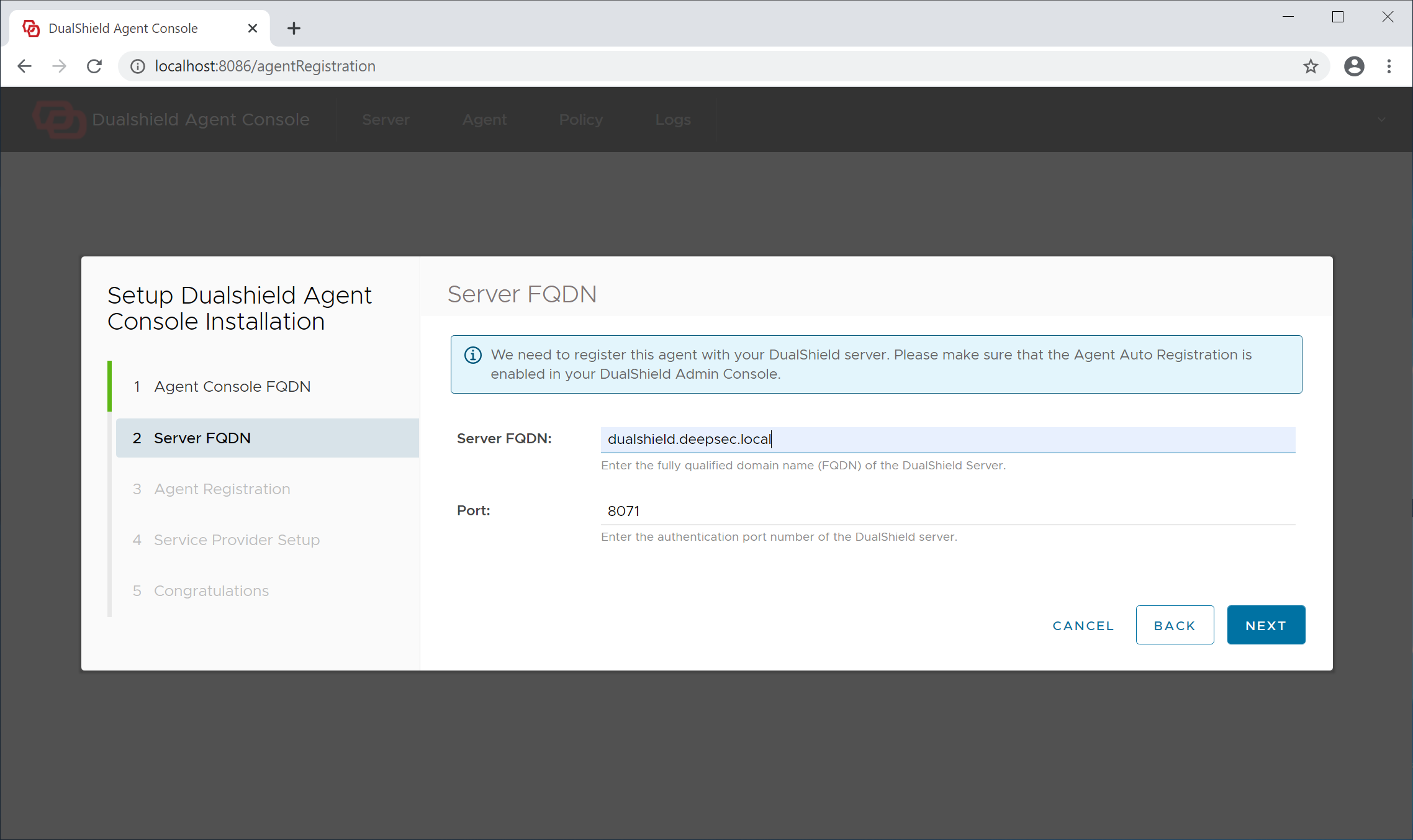The height and width of the screenshot is (840, 1413).
Task: Click the Server FQDN input field
Action: pyautogui.click(x=947, y=440)
